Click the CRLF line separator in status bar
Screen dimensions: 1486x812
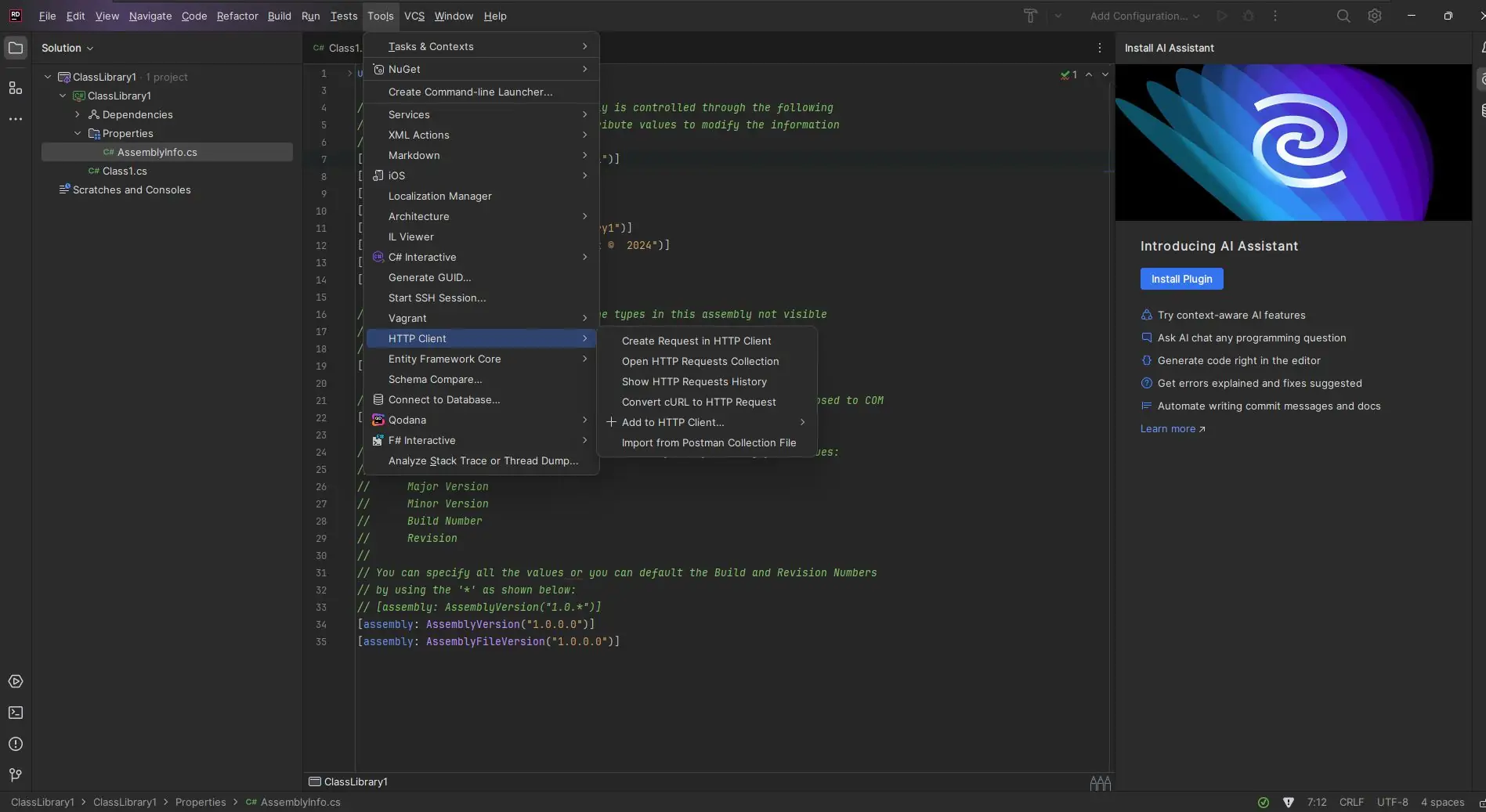point(1351,802)
